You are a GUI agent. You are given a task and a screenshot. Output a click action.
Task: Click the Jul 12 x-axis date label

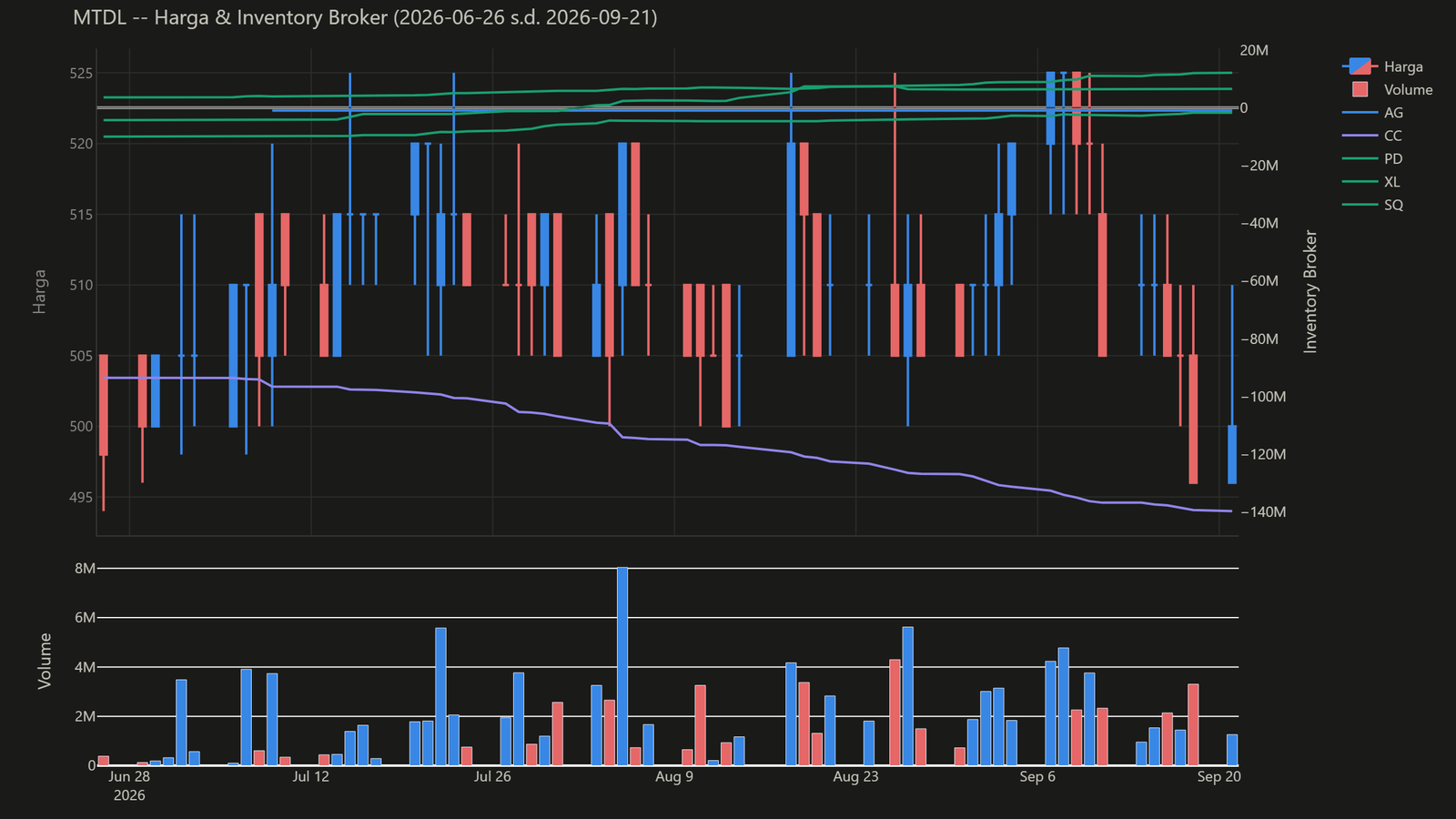point(311,776)
